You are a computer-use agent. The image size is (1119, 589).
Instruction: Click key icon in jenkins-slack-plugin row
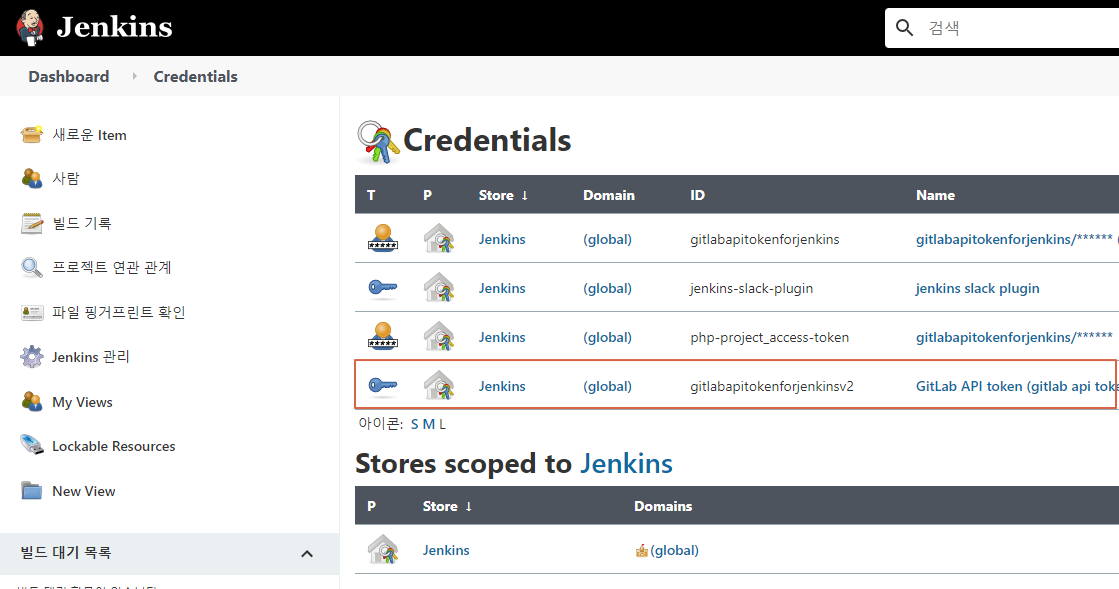click(x=383, y=287)
